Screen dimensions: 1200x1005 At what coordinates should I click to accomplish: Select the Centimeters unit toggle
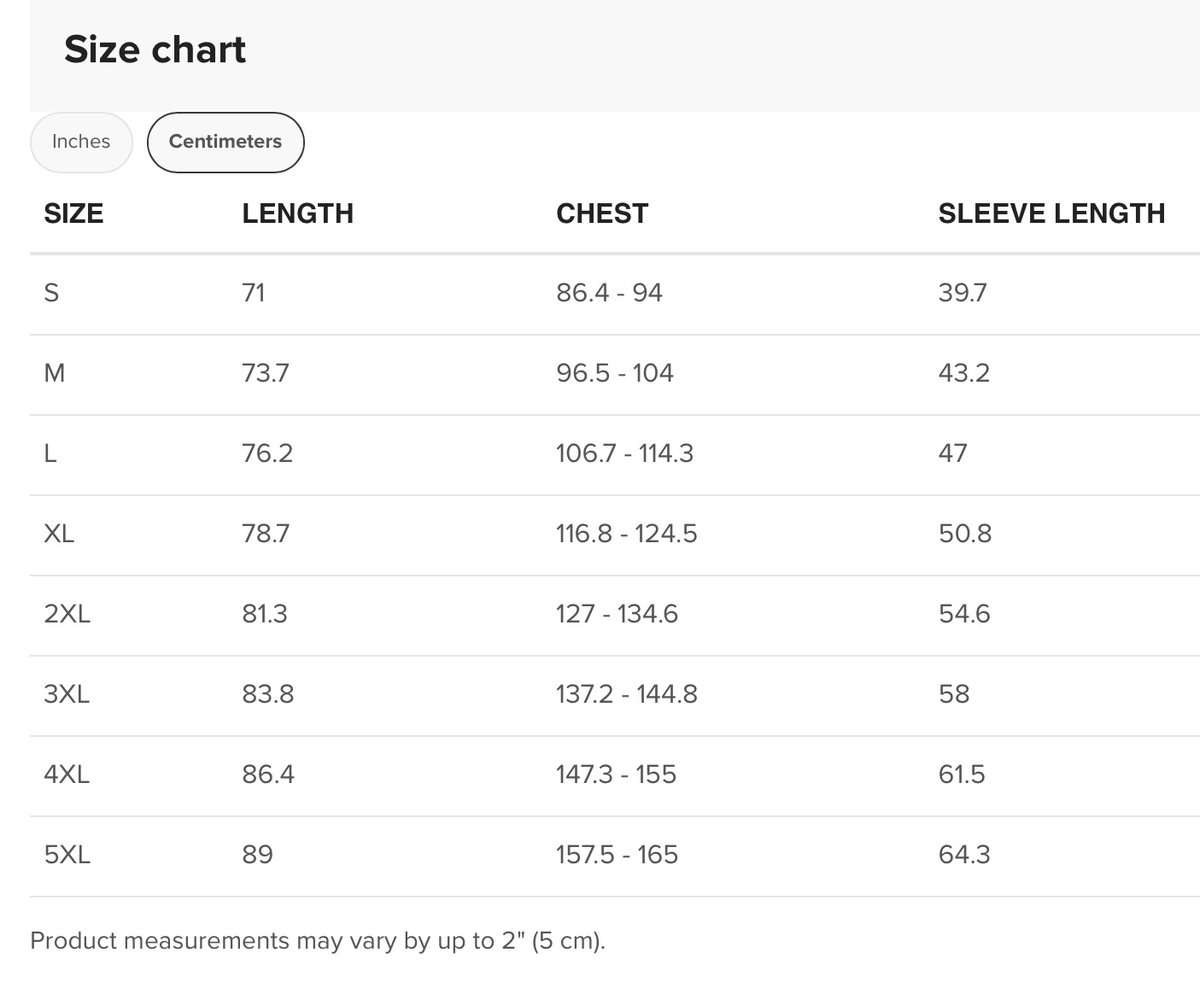pos(225,142)
